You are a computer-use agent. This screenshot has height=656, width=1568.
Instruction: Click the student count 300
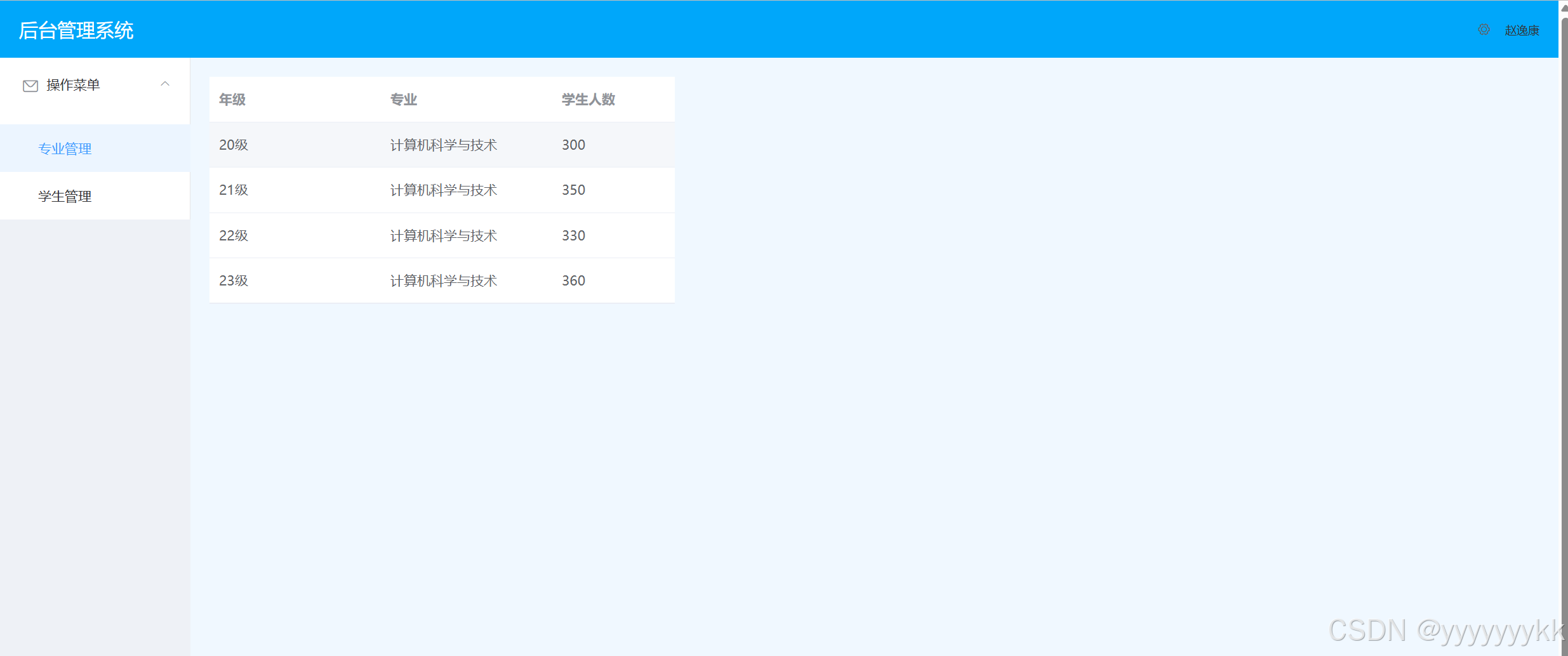[574, 145]
